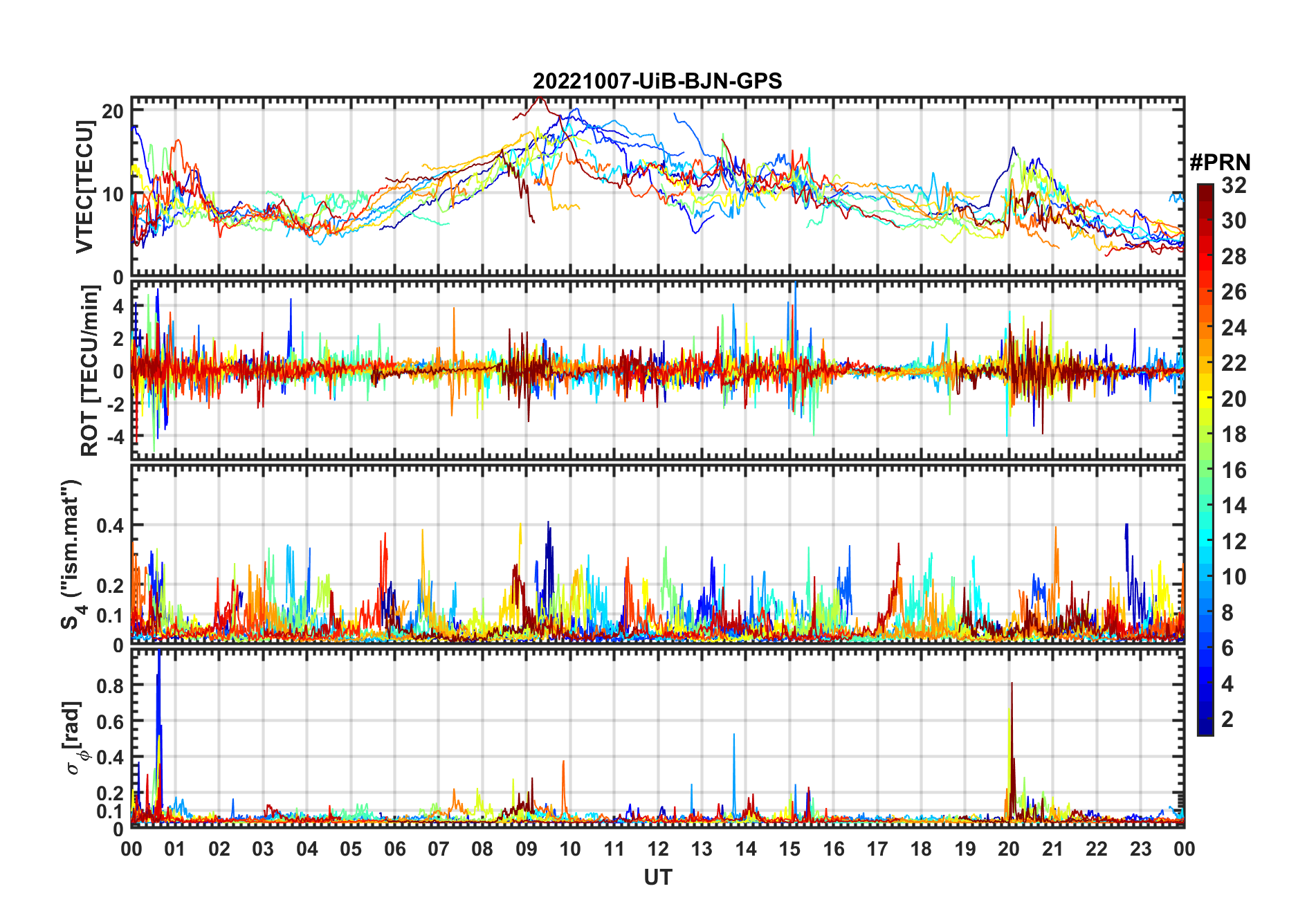The height and width of the screenshot is (920, 1316).
Task: Click x-axis hour tick 19
Action: pyautogui.click(x=965, y=849)
